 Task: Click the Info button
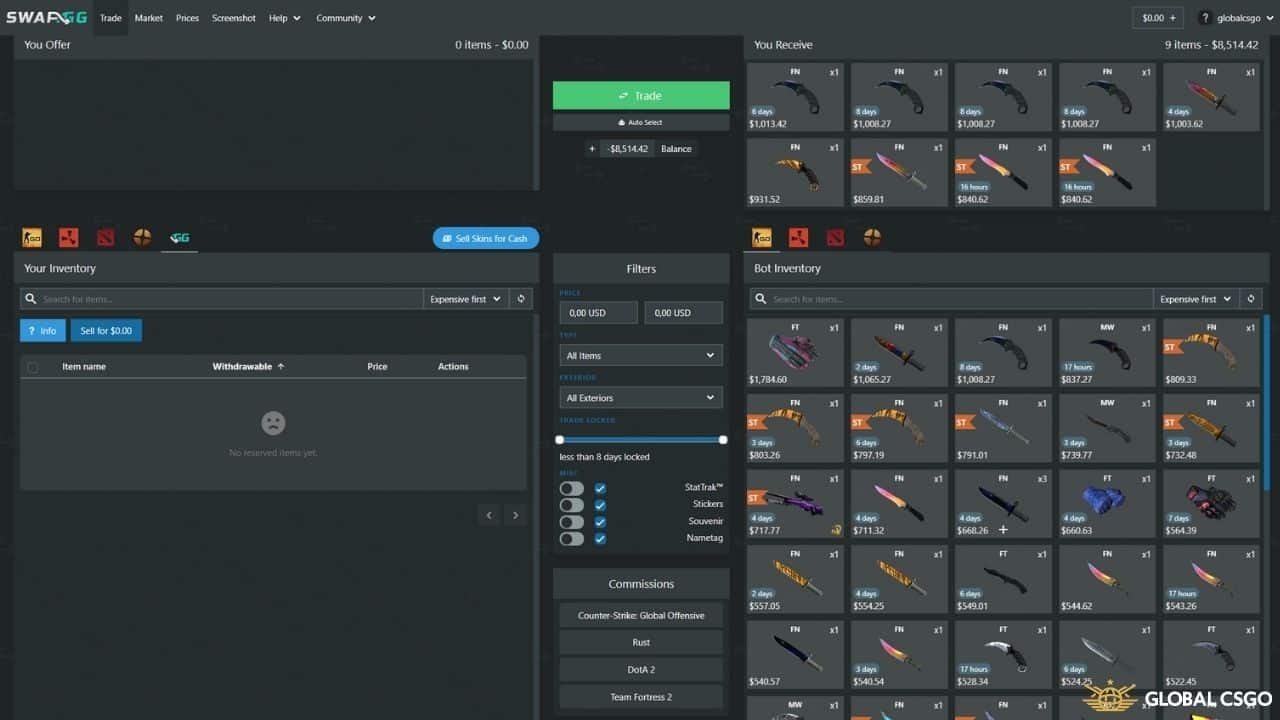tap(42, 331)
